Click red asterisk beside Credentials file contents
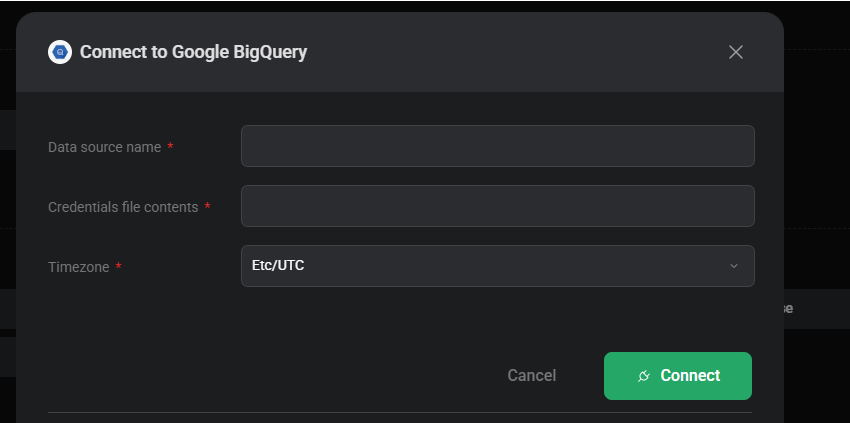Screen dimensions: 850x423 coord(207,206)
